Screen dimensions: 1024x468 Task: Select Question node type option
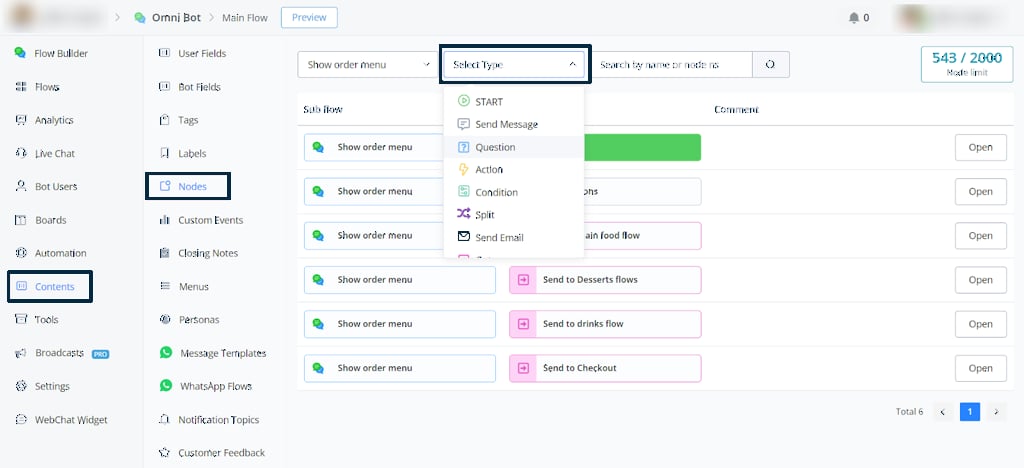[x=513, y=147]
